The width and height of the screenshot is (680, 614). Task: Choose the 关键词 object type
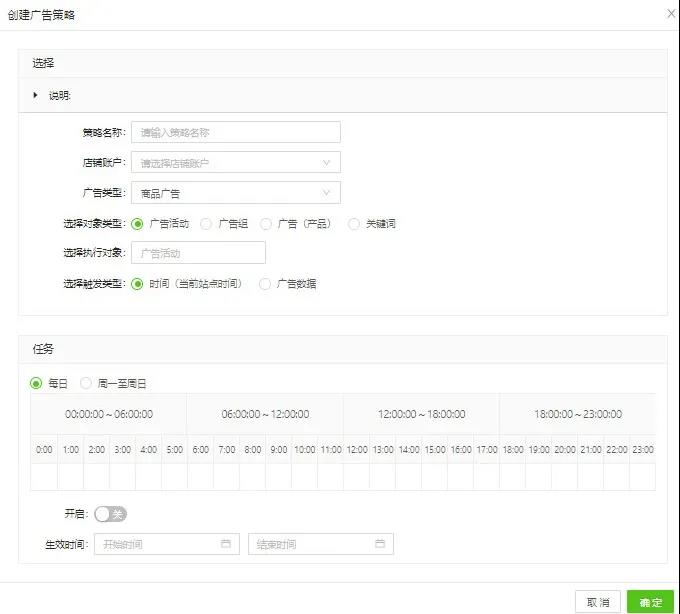point(354,224)
